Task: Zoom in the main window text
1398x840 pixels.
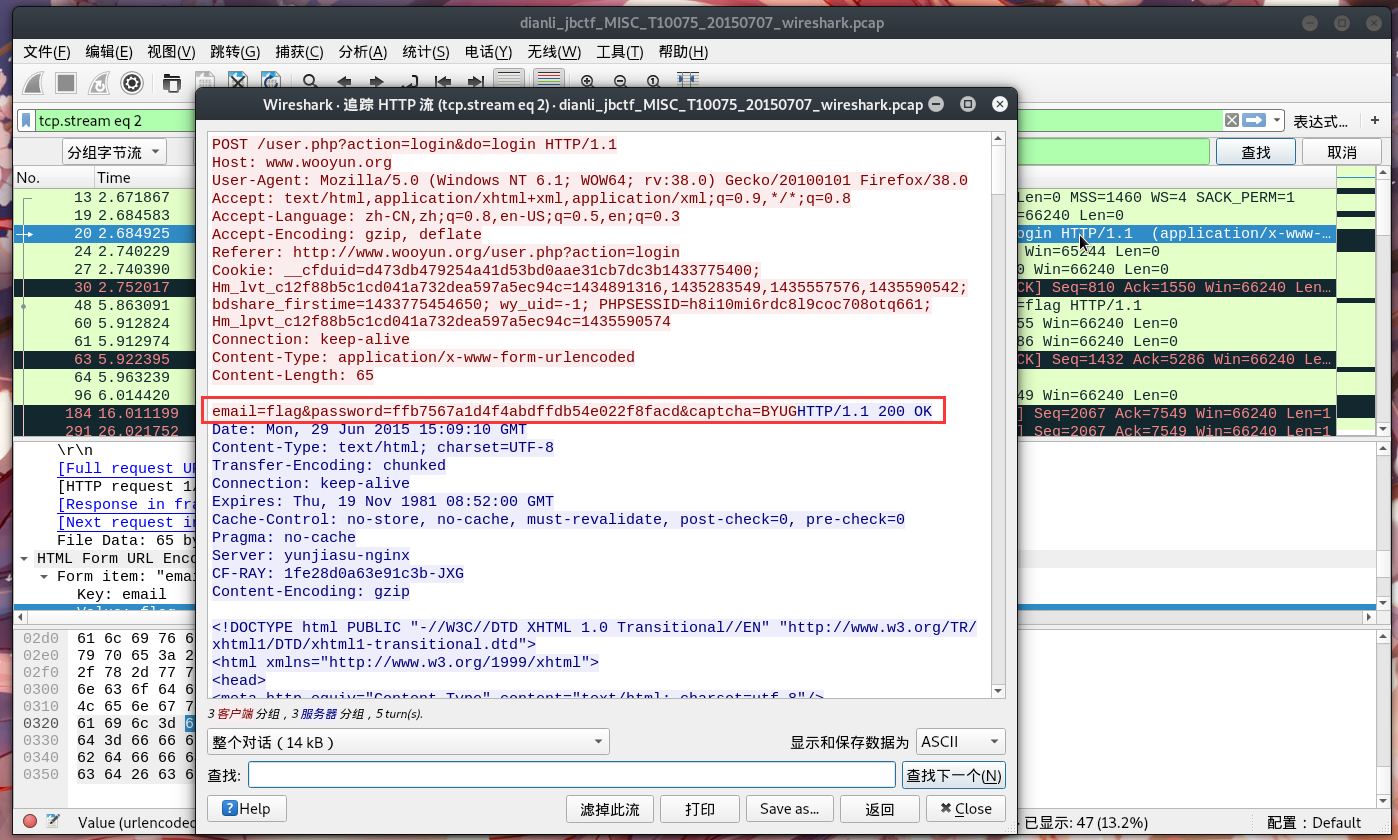Action: [588, 83]
